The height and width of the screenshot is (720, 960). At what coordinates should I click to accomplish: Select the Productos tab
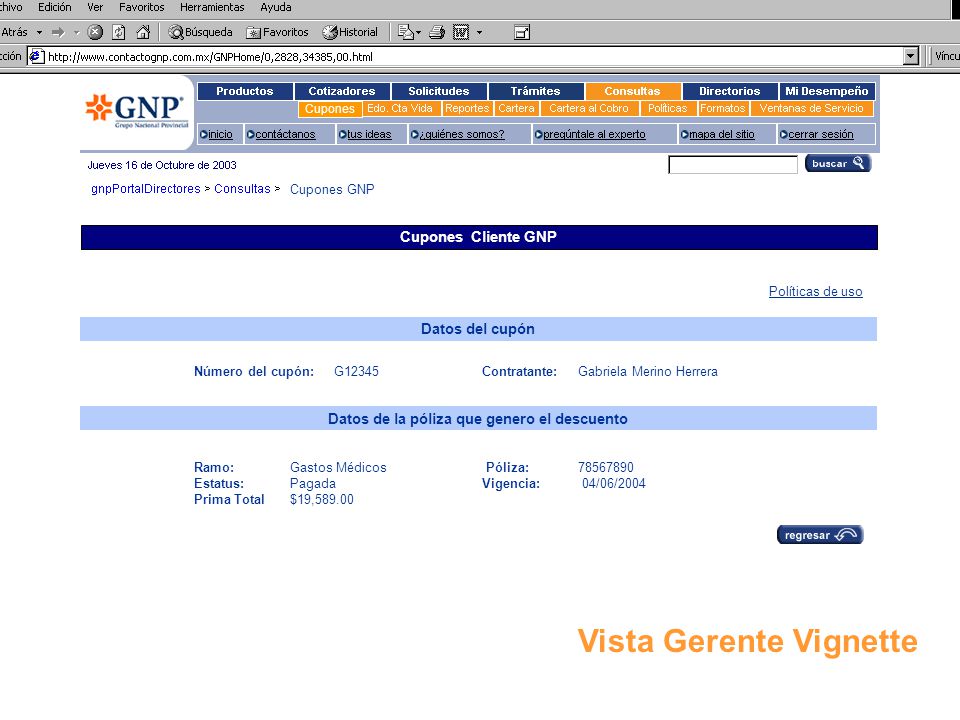244,91
